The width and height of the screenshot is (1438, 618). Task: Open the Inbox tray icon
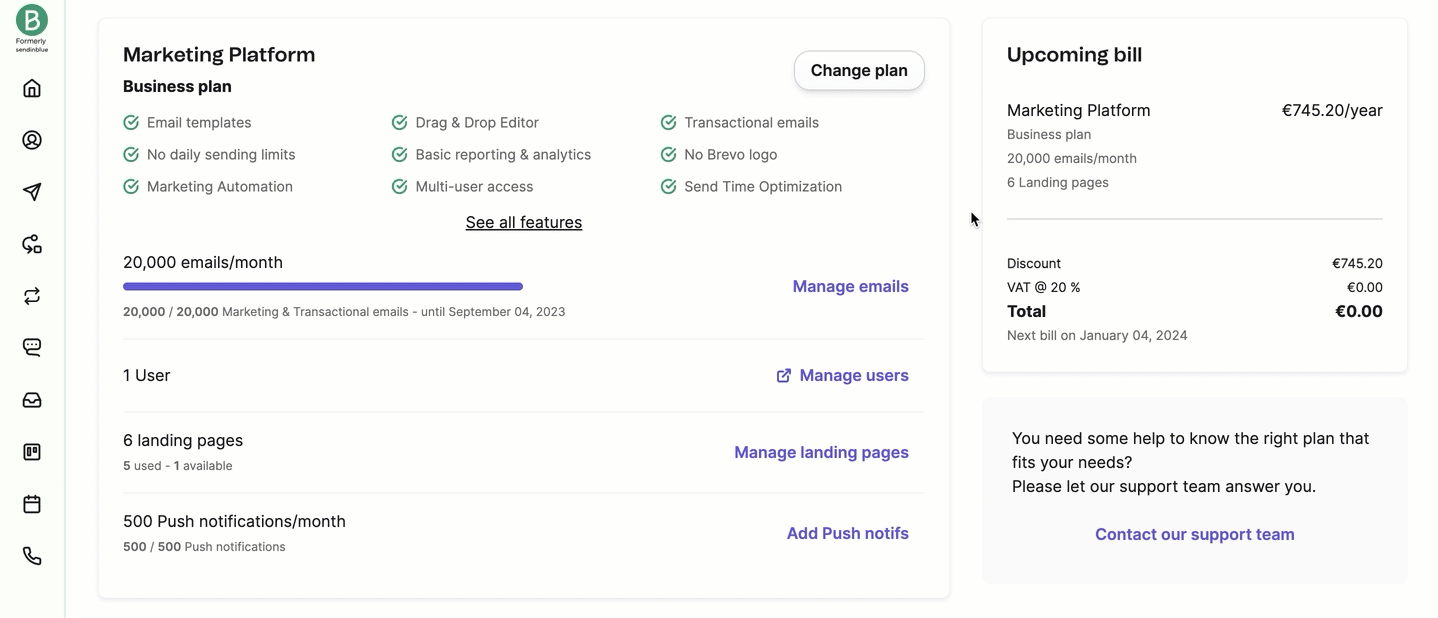pos(32,400)
